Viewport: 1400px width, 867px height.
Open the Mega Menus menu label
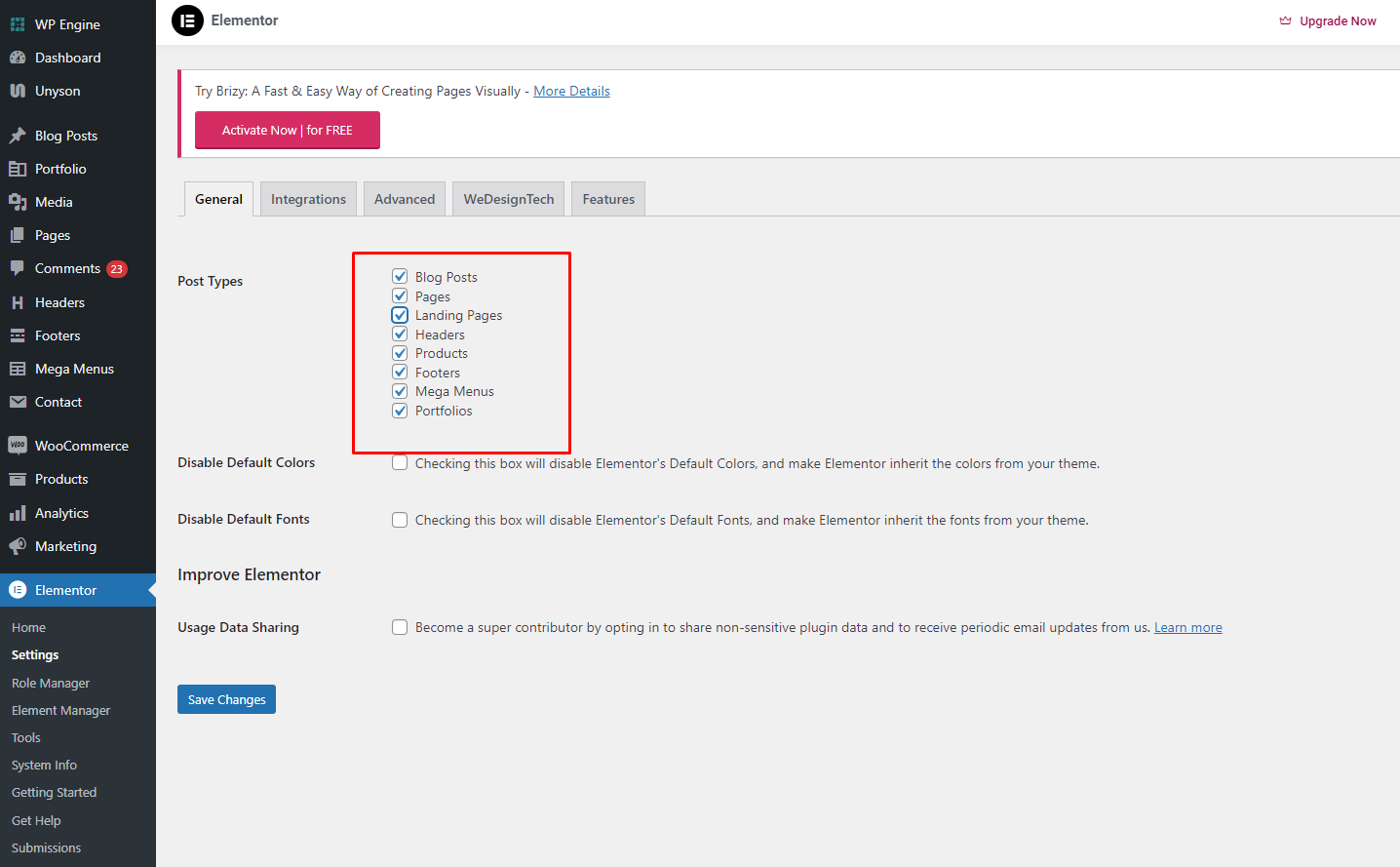[x=74, y=369]
